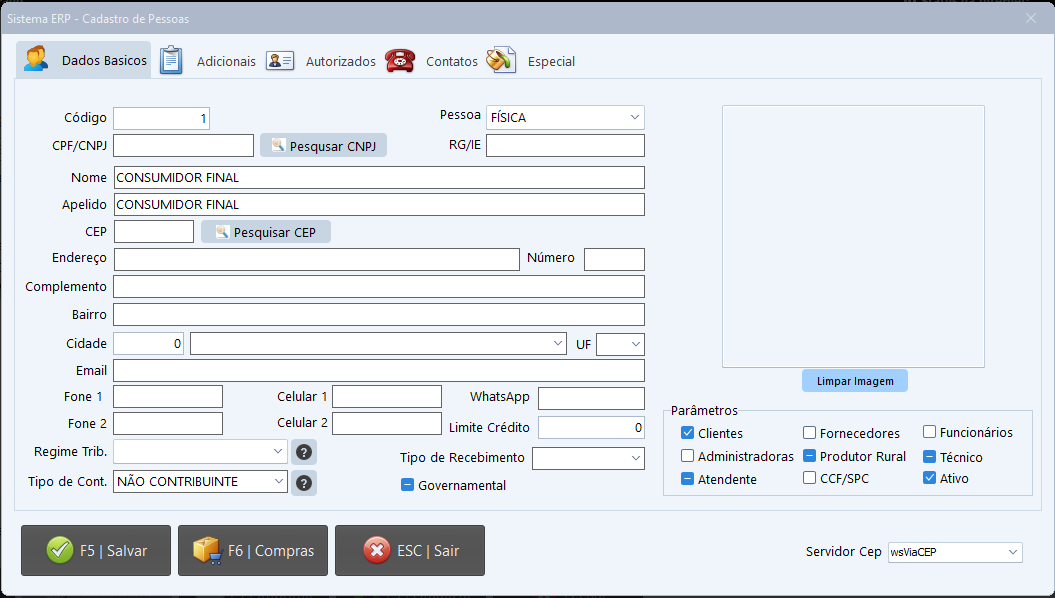
Task: Open the Pessoa dropdown showing FÍSICA
Action: click(x=565, y=118)
